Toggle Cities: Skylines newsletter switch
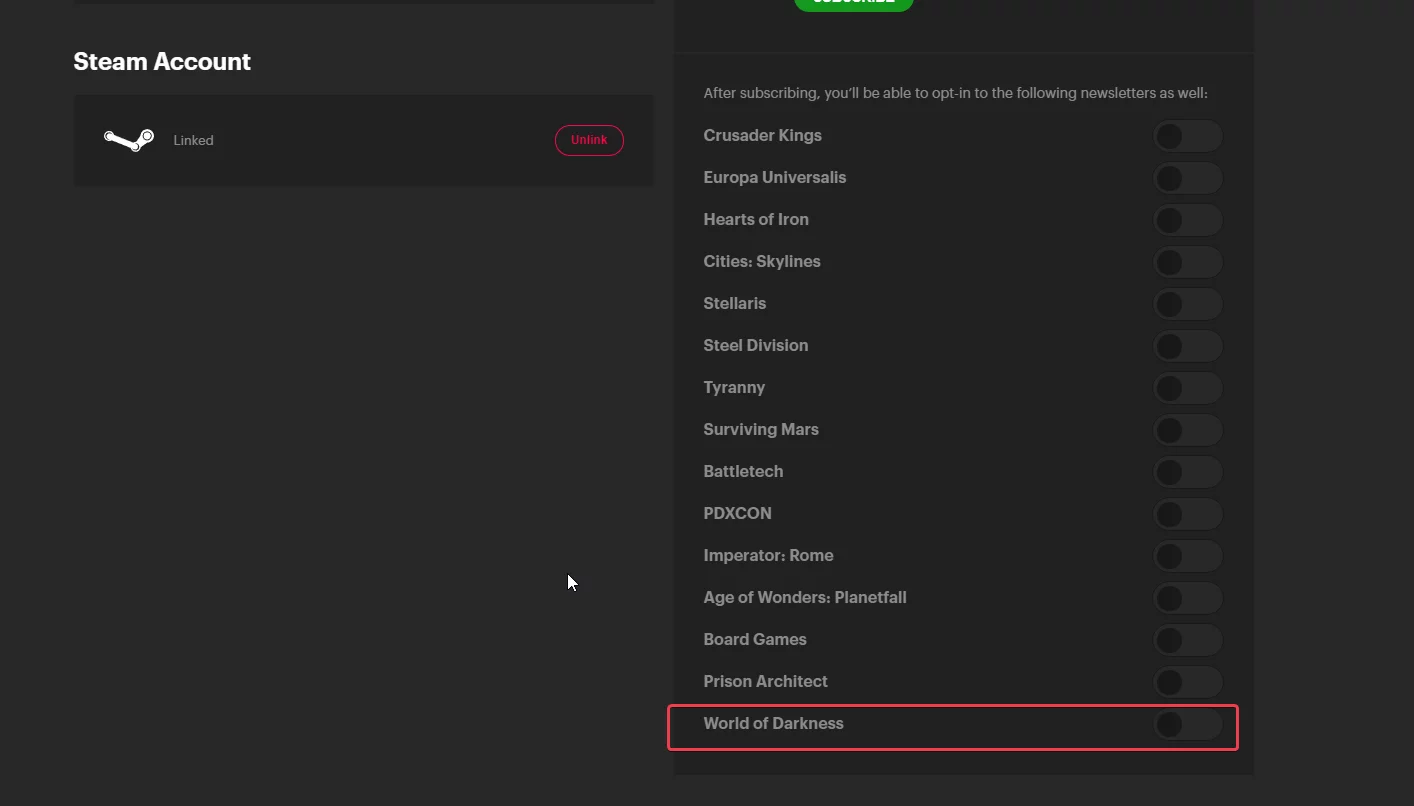The width and height of the screenshot is (1414, 806). [1188, 262]
